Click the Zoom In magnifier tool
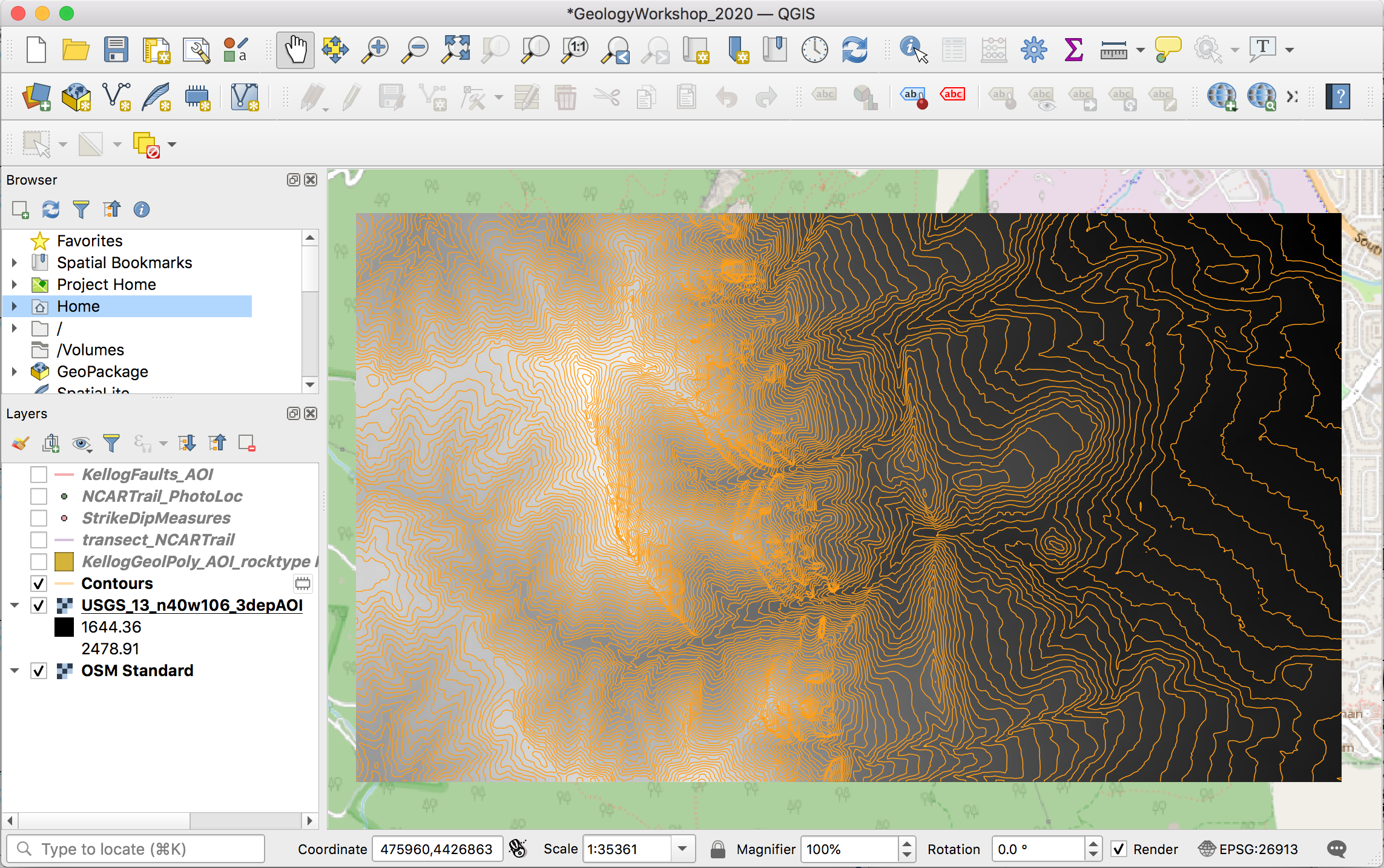 point(375,50)
